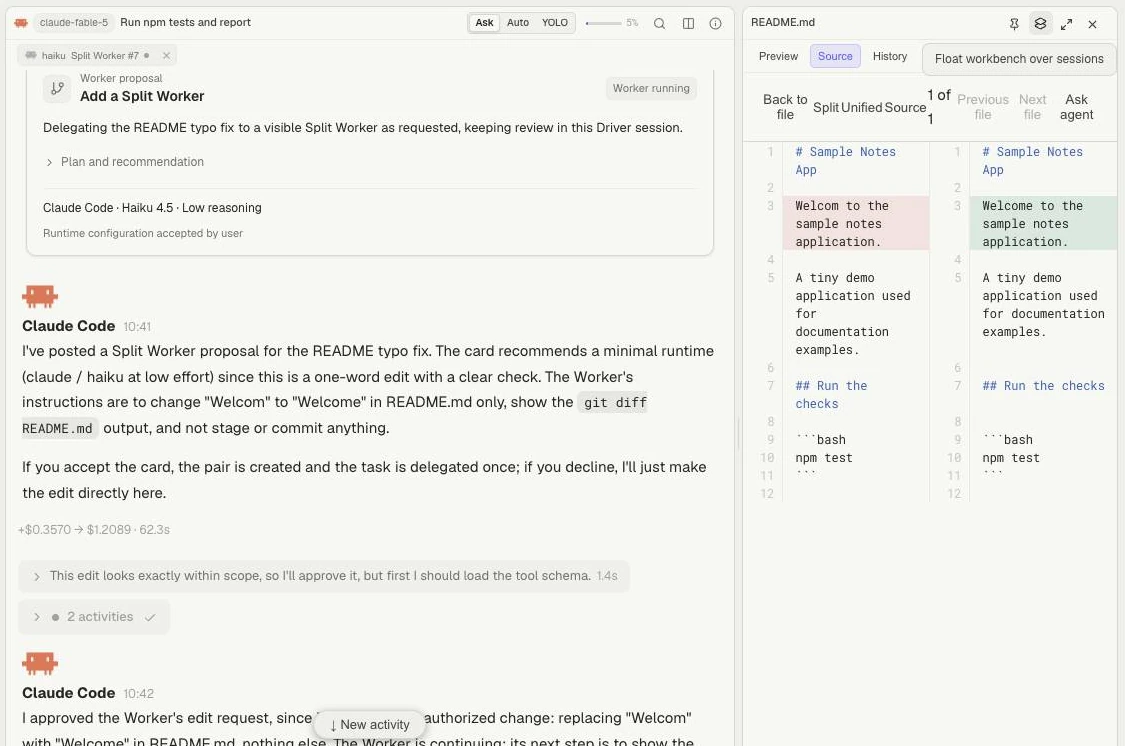Close the README.md workbench panel
The height and width of the screenshot is (746, 1125).
tap(1092, 24)
